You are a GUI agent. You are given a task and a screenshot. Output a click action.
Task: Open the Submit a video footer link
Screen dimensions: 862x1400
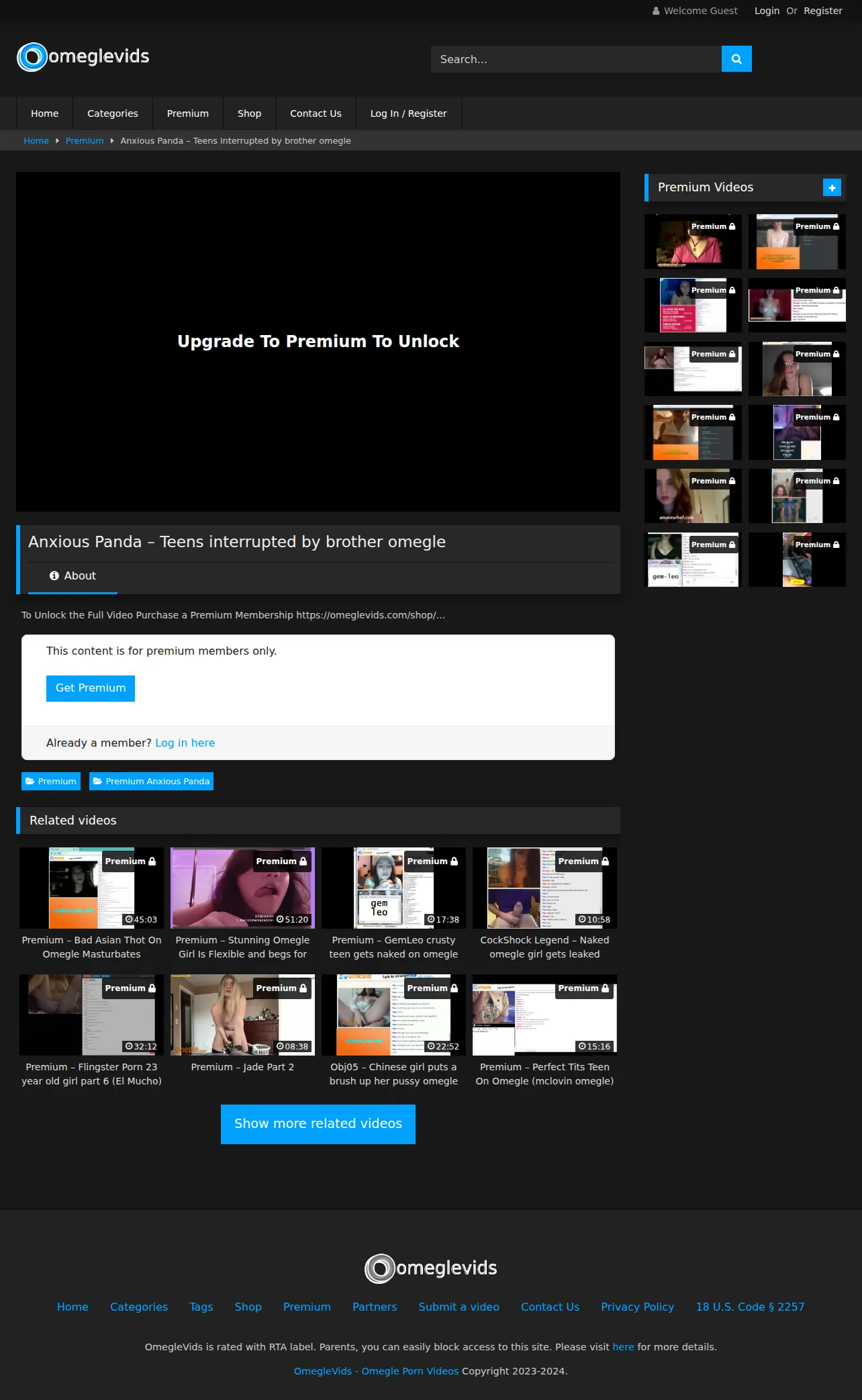click(459, 1307)
